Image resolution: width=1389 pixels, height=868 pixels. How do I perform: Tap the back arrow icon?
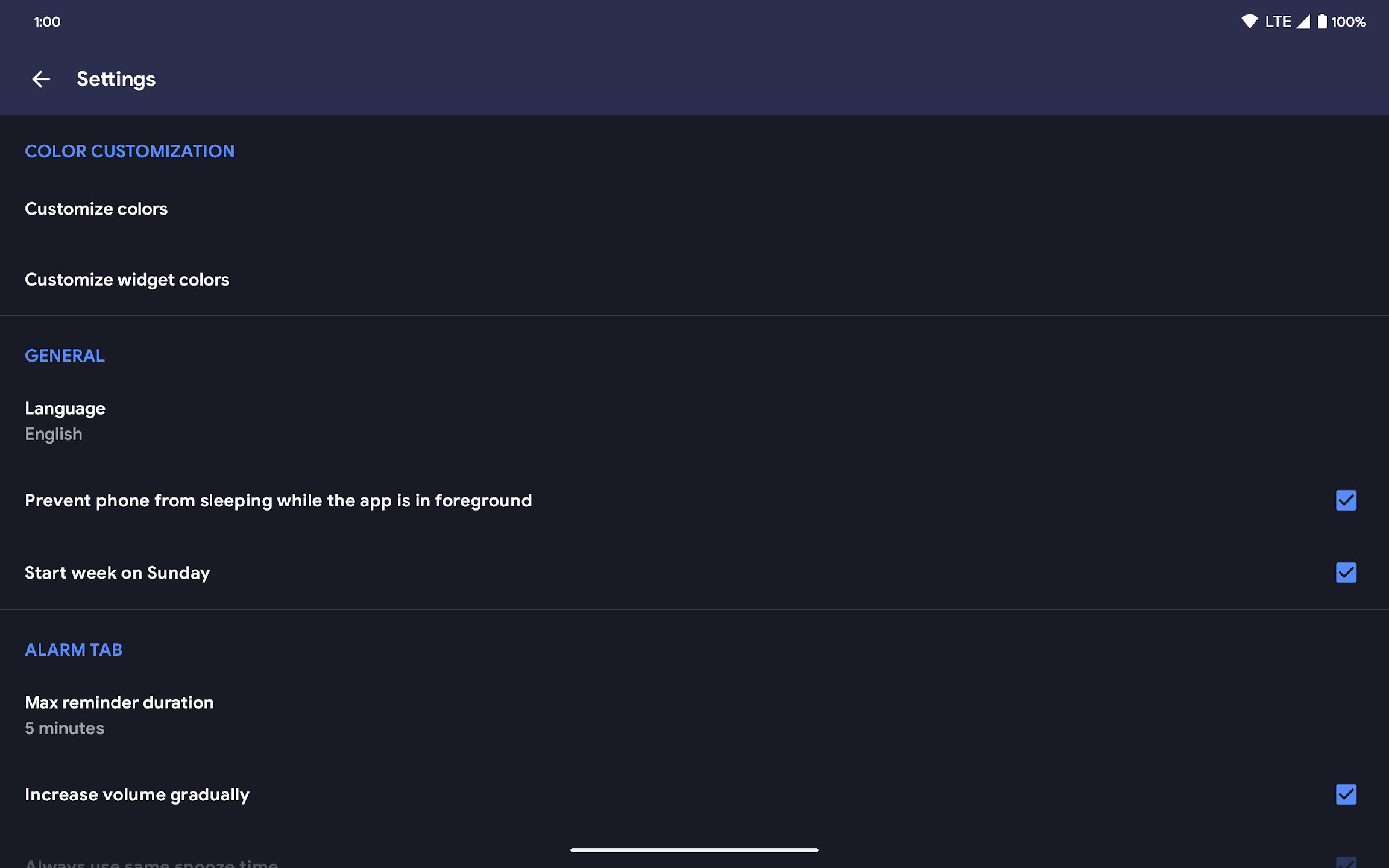[x=41, y=79]
